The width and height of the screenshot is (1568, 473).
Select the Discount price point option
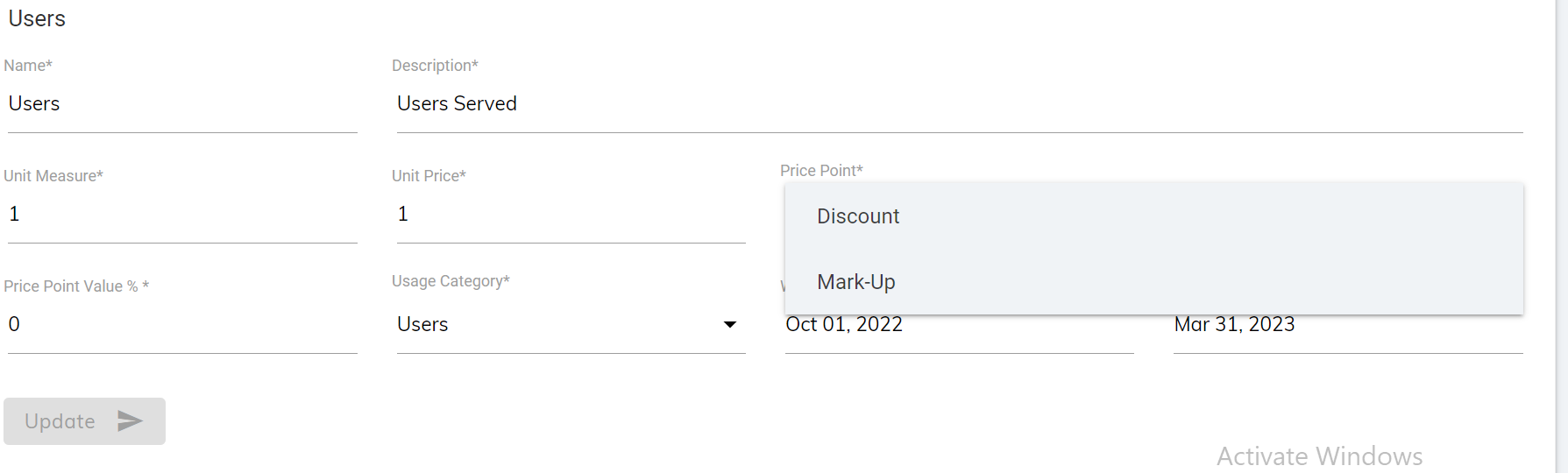click(x=858, y=216)
